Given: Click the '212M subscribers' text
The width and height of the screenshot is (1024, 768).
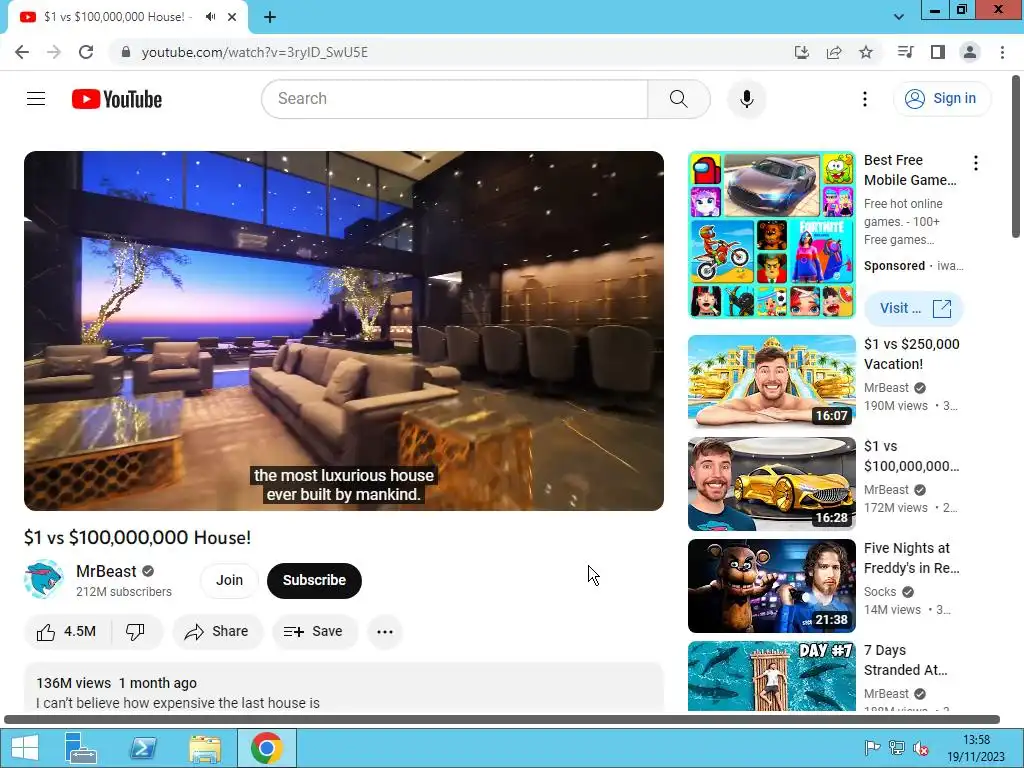Looking at the screenshot, I should [x=124, y=592].
